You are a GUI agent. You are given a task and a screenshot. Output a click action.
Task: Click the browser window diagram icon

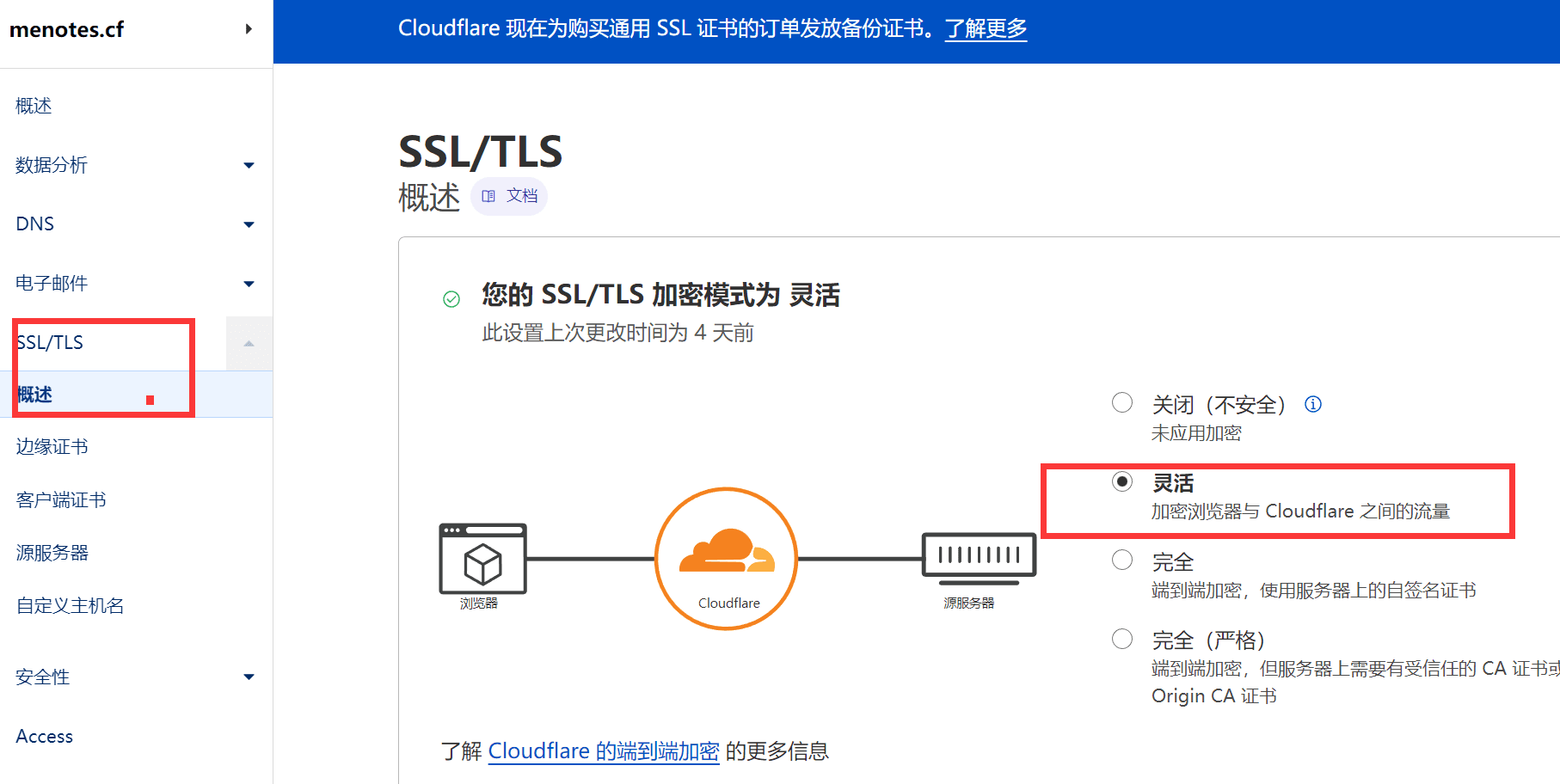coord(482,559)
